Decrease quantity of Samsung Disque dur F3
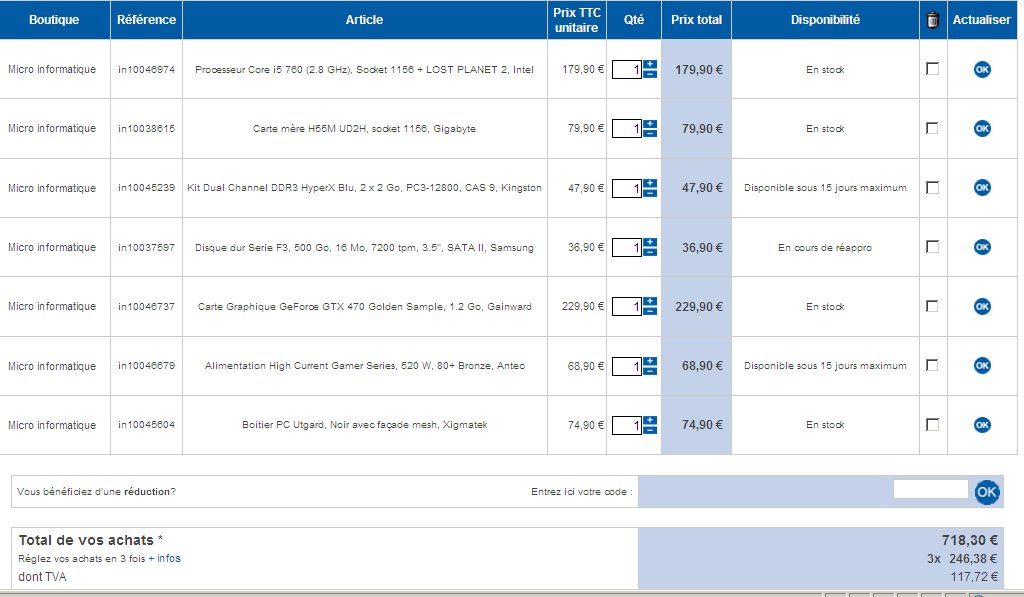This screenshot has height=597, width=1024. click(650, 251)
